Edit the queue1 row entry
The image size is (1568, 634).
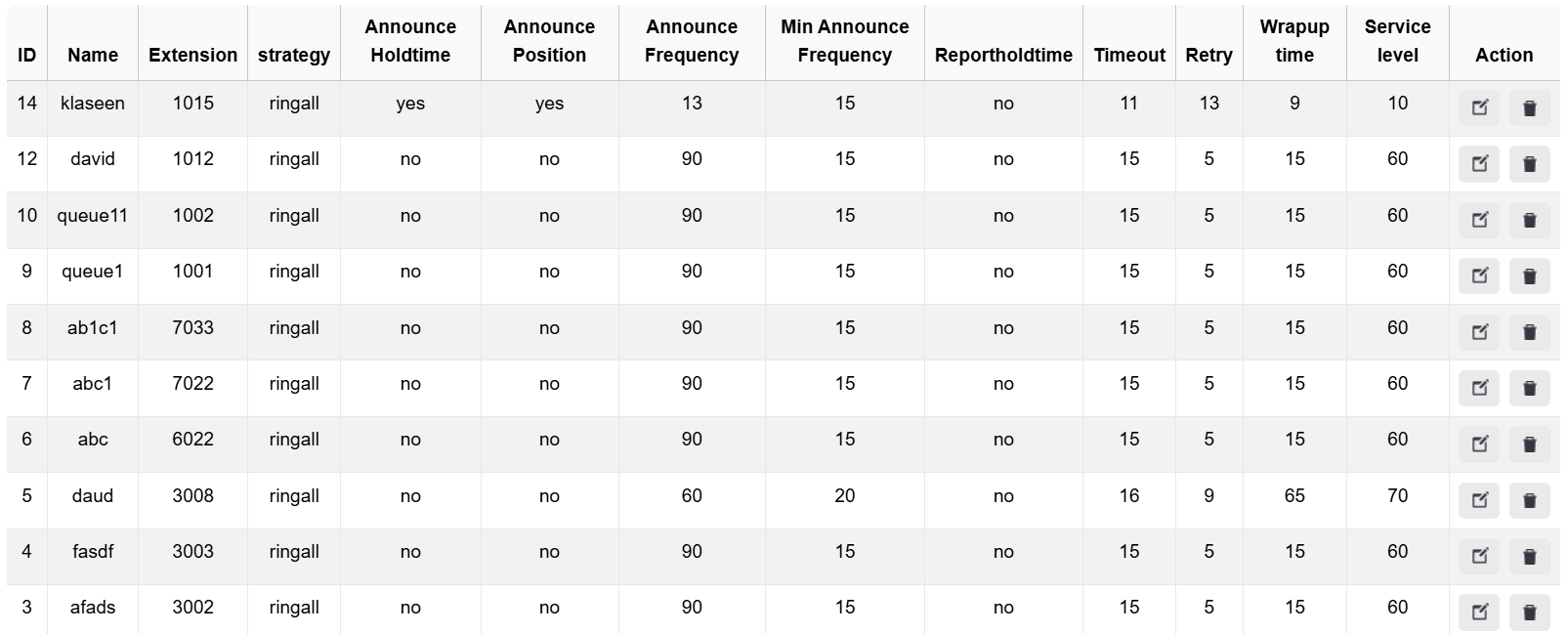pos(1479,275)
